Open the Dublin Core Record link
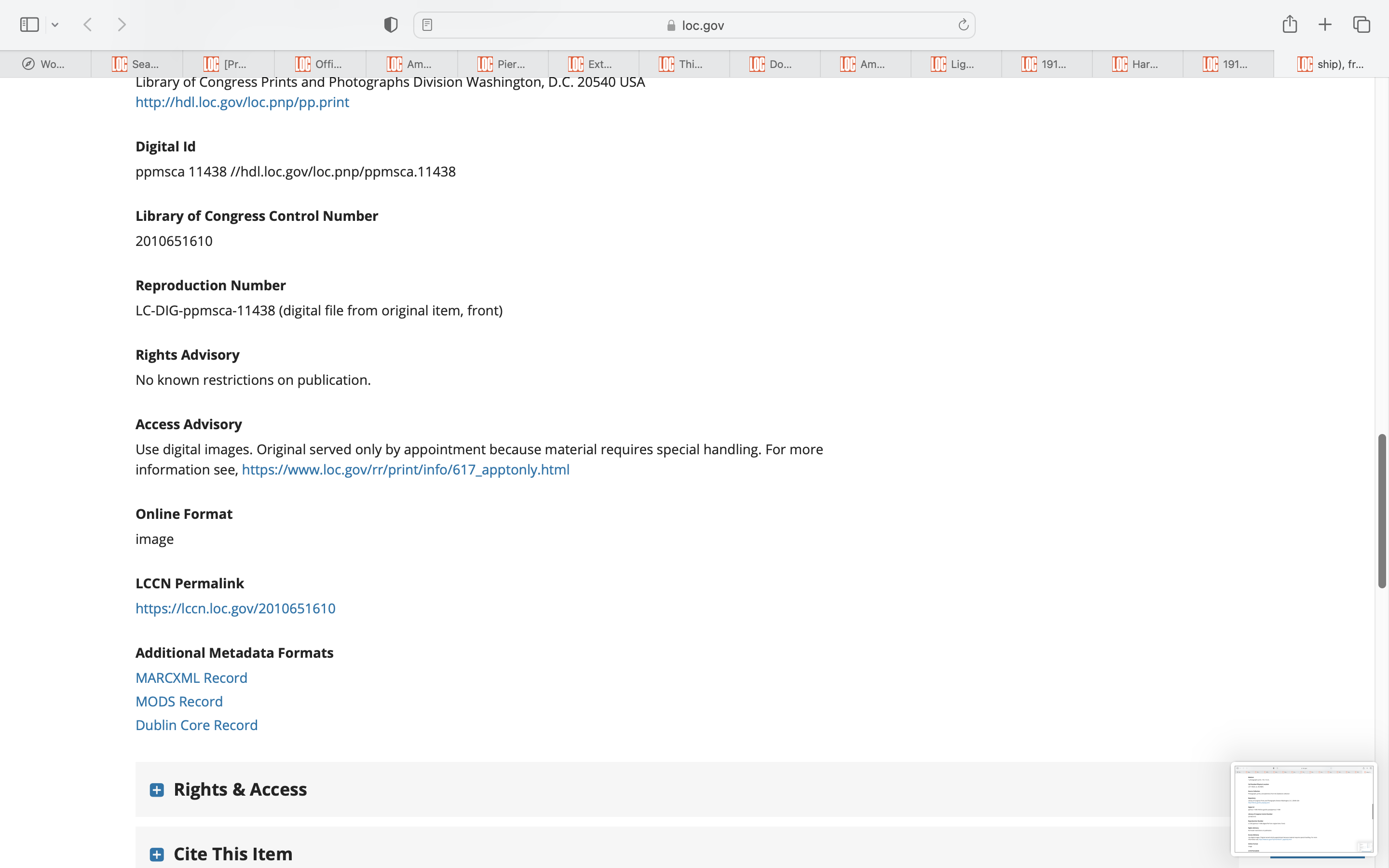The image size is (1389, 868). pyautogui.click(x=196, y=725)
